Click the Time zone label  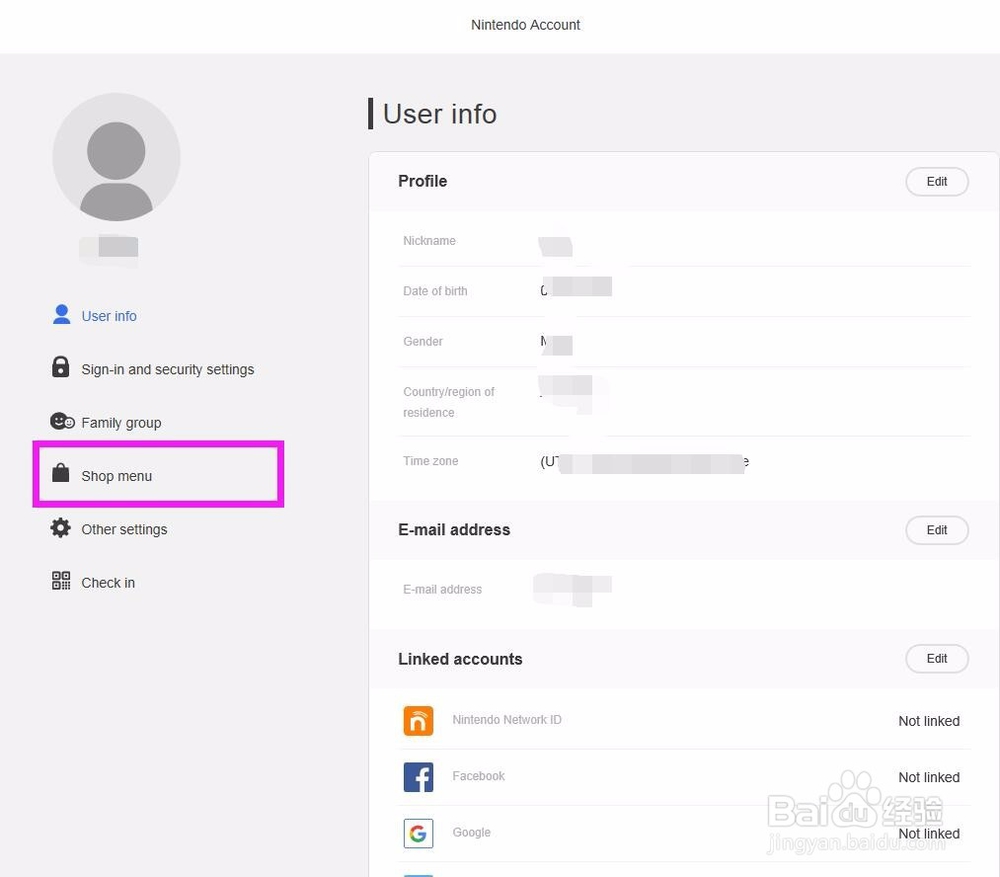tap(430, 461)
